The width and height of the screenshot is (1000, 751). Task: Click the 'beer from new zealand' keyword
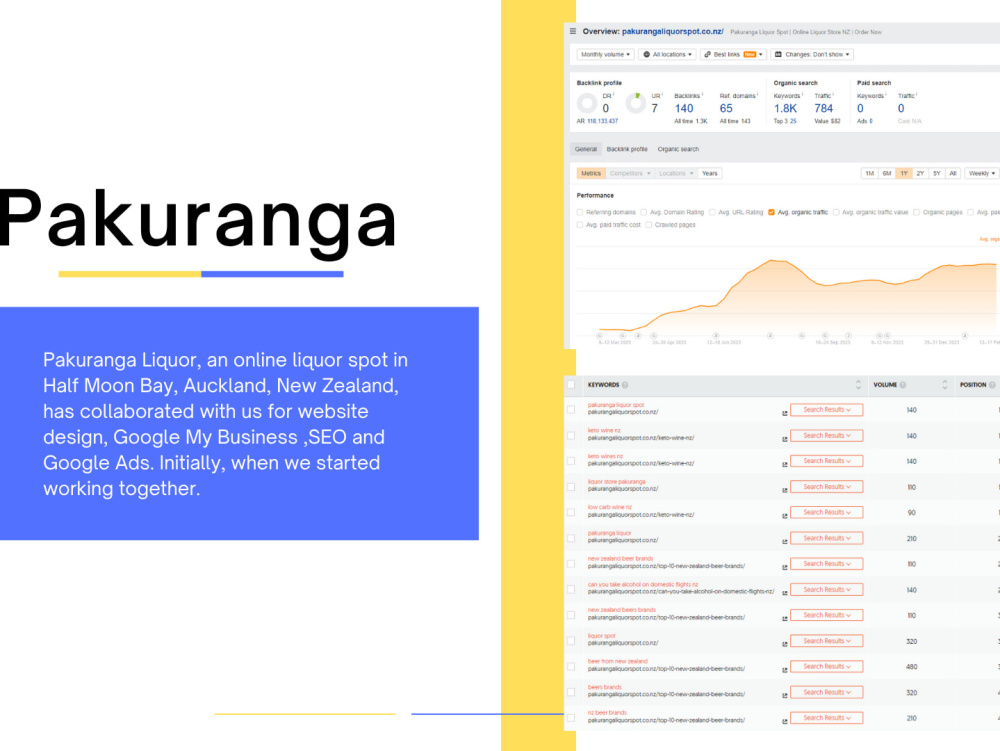point(617,662)
